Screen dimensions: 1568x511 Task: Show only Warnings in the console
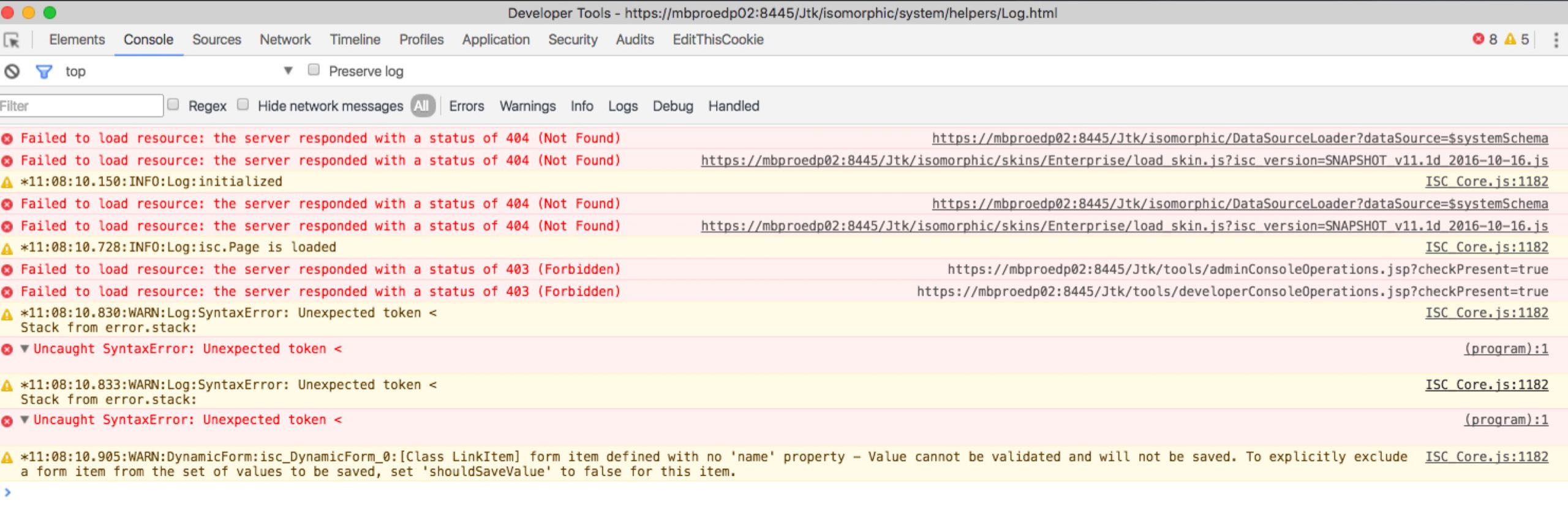pyautogui.click(x=527, y=106)
